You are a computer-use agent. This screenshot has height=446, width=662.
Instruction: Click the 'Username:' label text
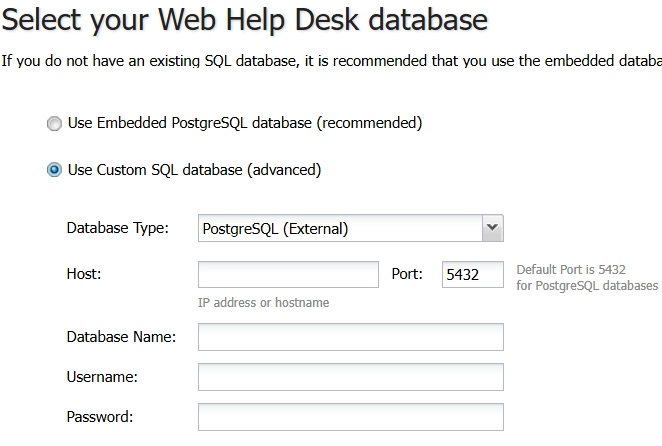(102, 377)
